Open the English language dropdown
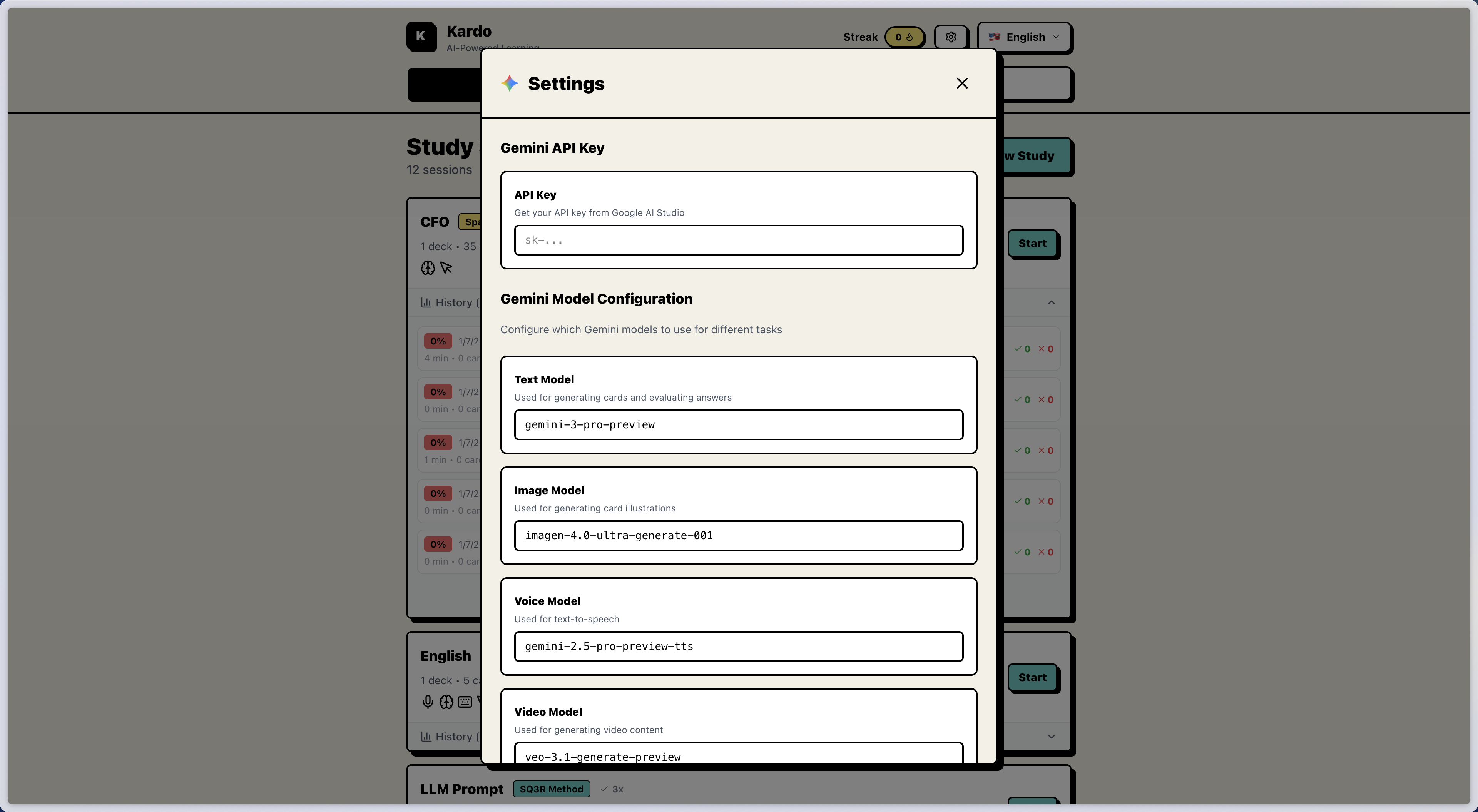1478x812 pixels. [x=1024, y=37]
